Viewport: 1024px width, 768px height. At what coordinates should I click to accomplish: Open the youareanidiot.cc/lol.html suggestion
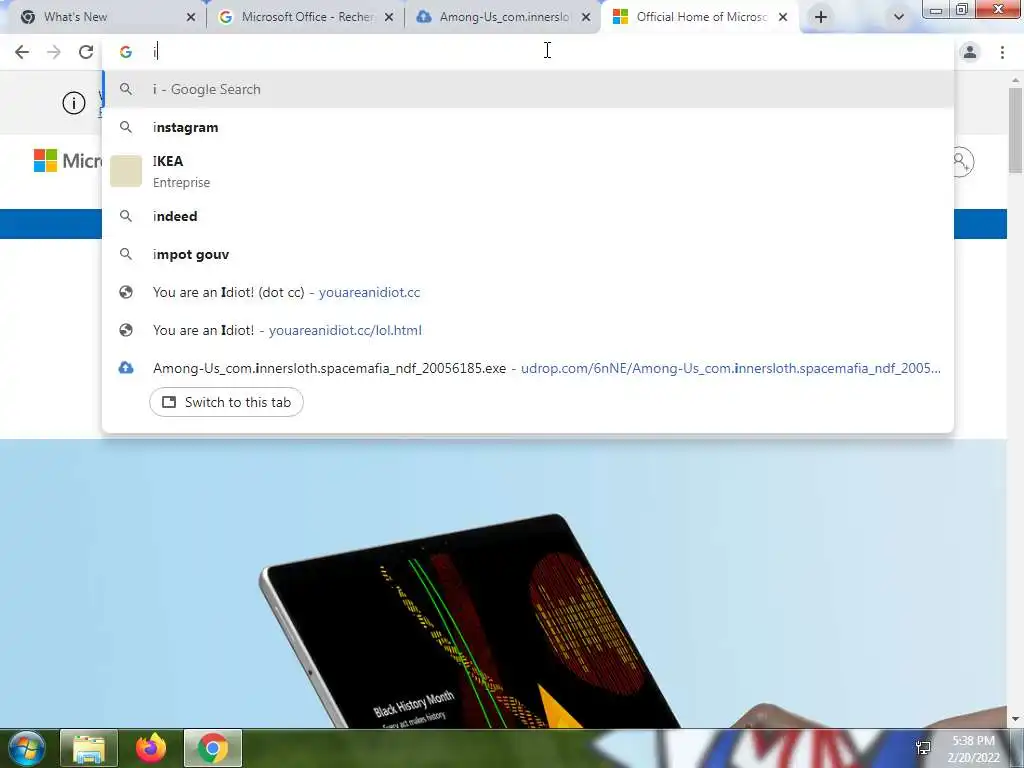528,330
